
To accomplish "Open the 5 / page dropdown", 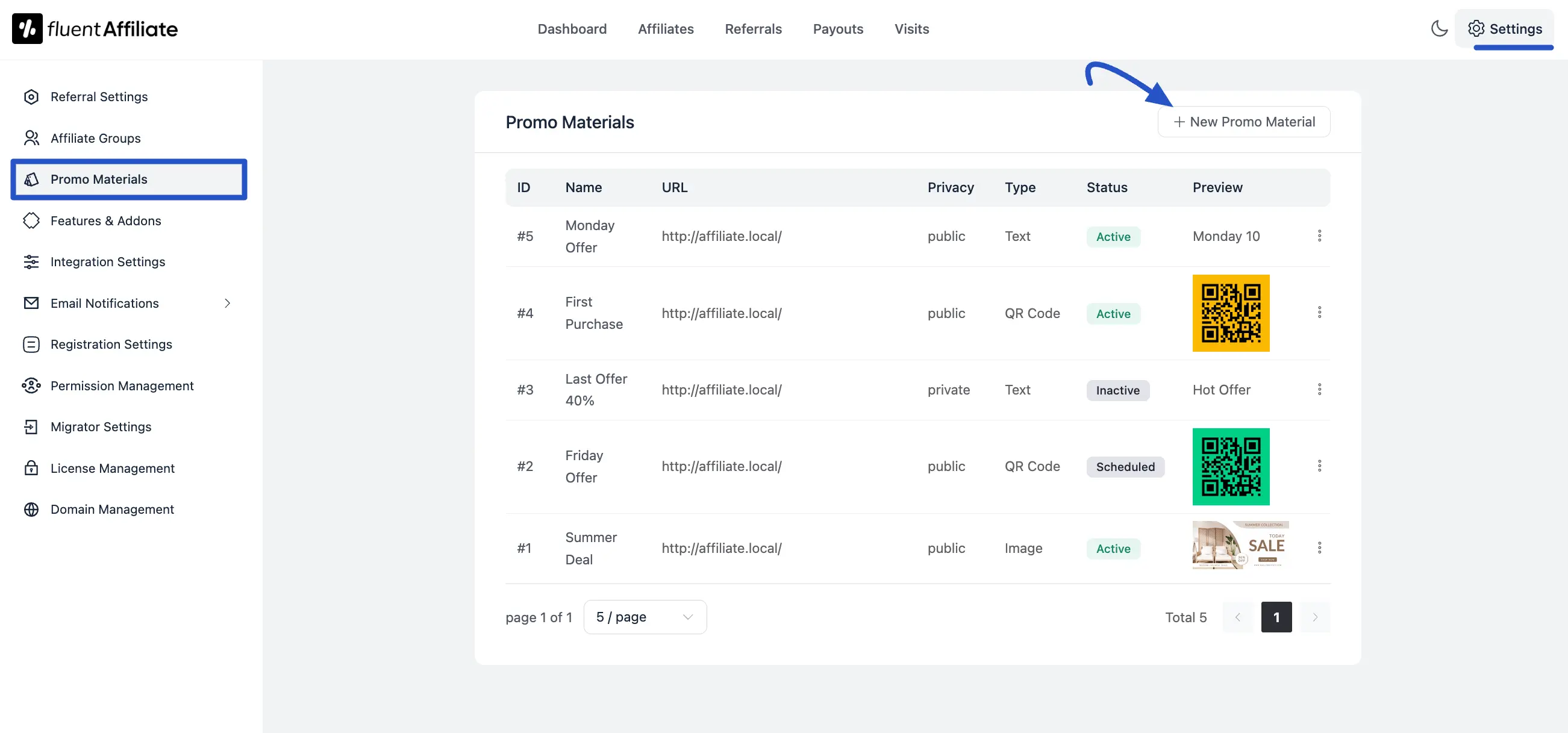I will point(645,617).
